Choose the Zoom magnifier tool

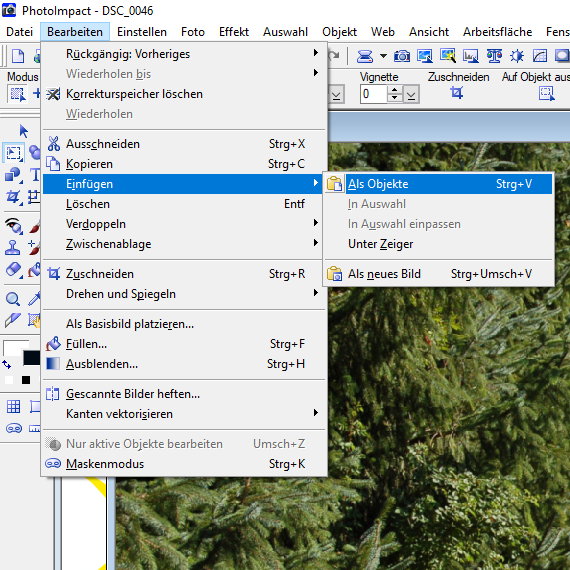click(13, 299)
